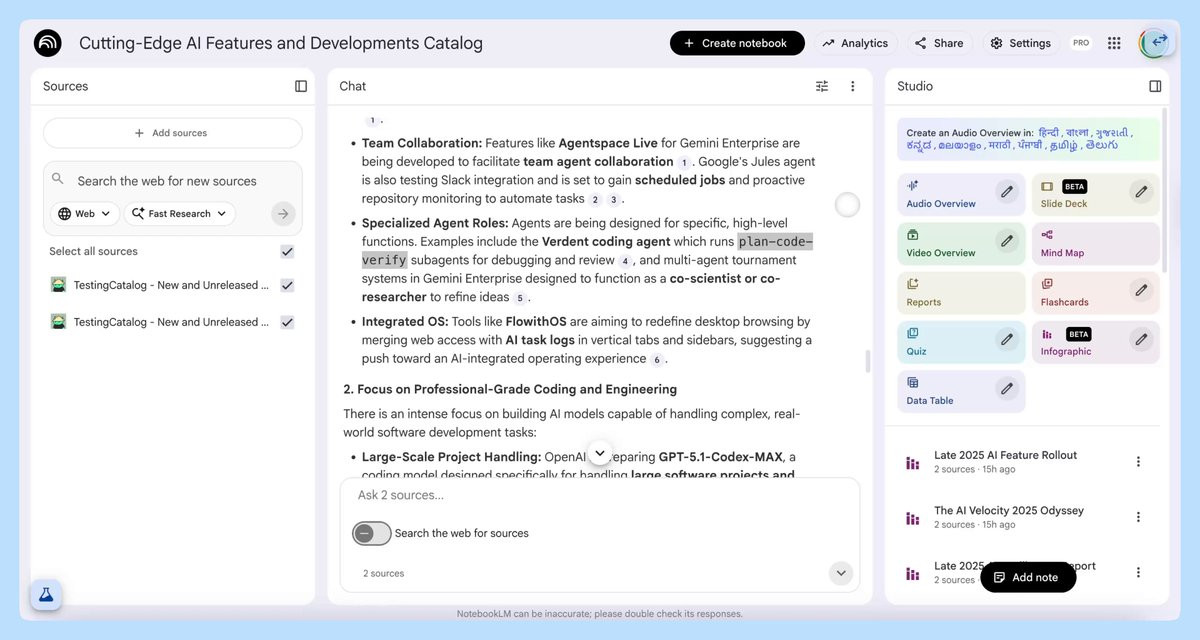Image resolution: width=1200 pixels, height=640 pixels.
Task: Collapse the Sources panel icon
Action: click(x=301, y=86)
